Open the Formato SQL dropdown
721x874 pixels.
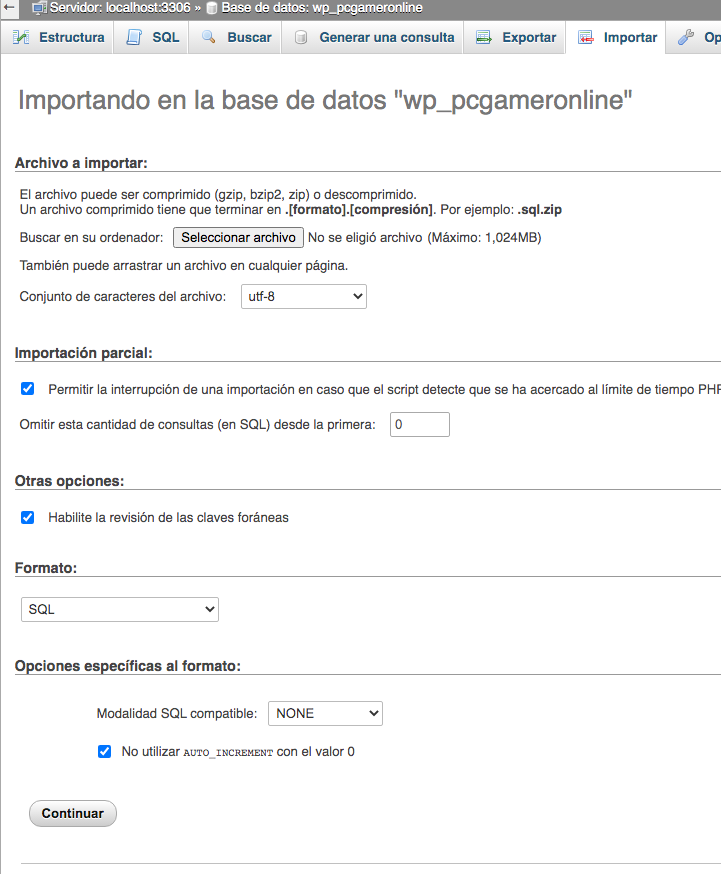(x=120, y=609)
